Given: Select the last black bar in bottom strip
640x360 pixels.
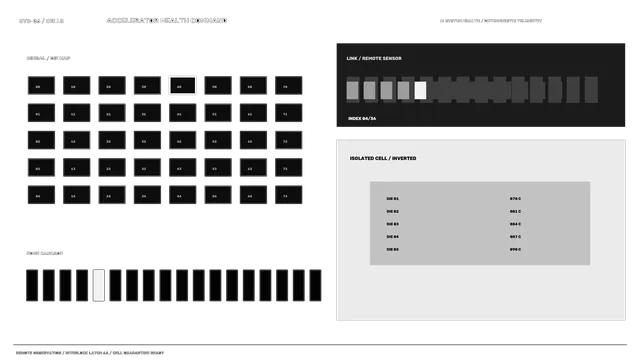Looking at the screenshot, I should click(x=315, y=285).
